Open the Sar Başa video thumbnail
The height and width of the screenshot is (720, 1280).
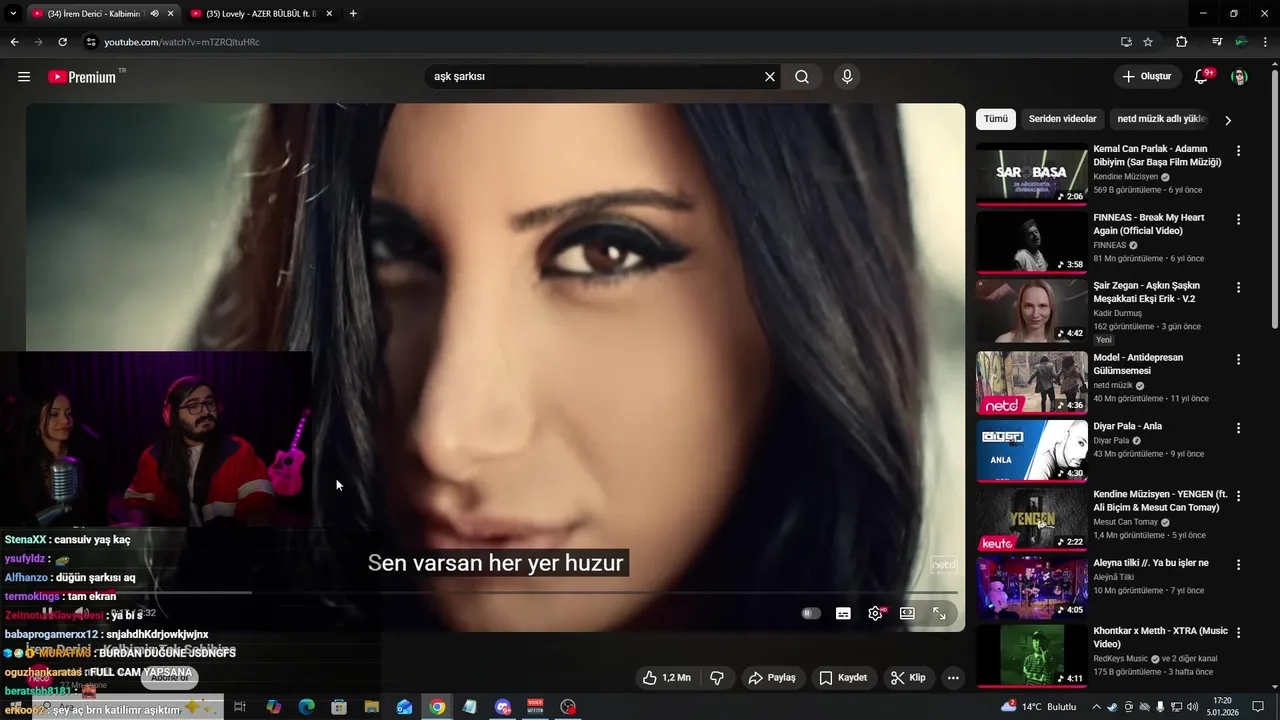coord(1032,173)
